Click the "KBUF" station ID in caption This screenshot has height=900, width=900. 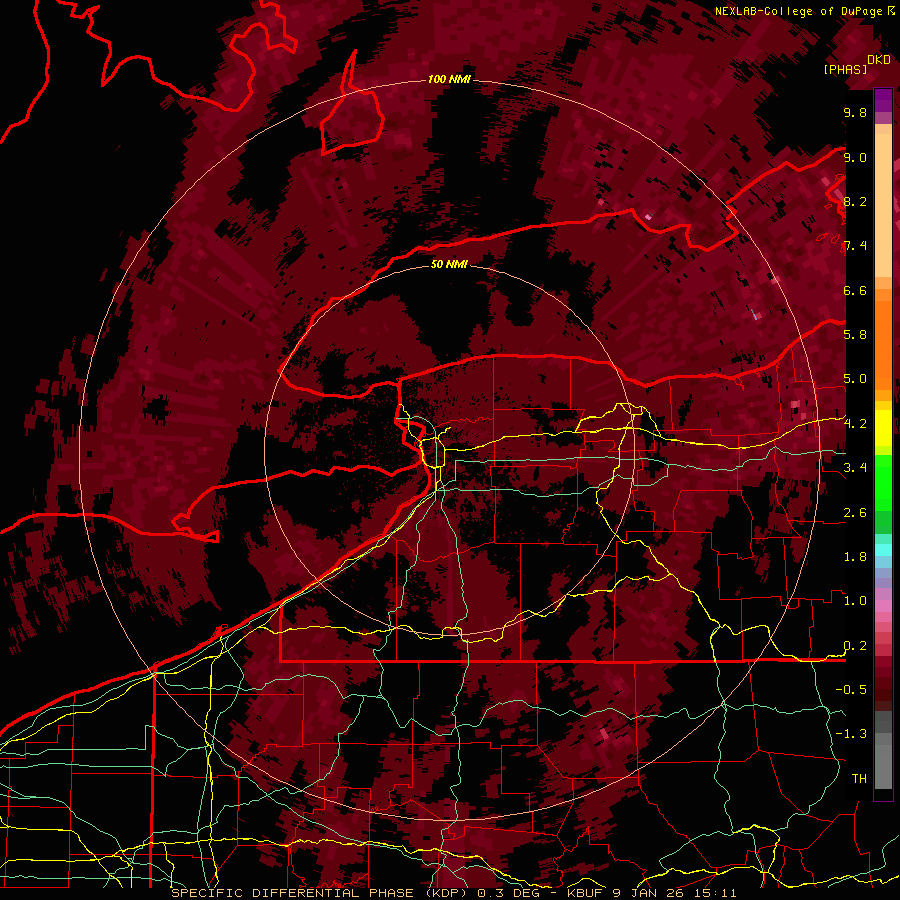coord(587,893)
